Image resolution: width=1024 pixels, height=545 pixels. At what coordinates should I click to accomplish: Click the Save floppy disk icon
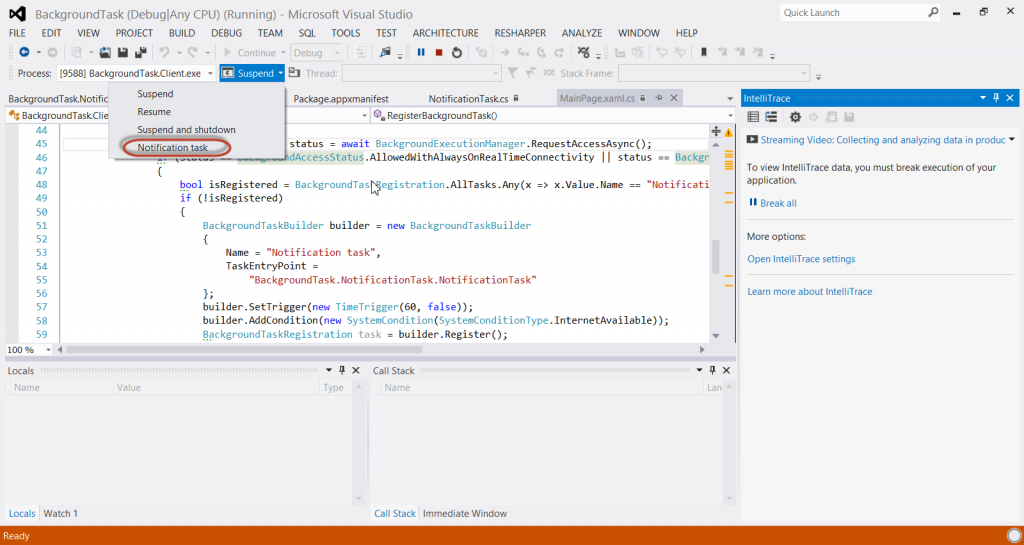(122, 53)
